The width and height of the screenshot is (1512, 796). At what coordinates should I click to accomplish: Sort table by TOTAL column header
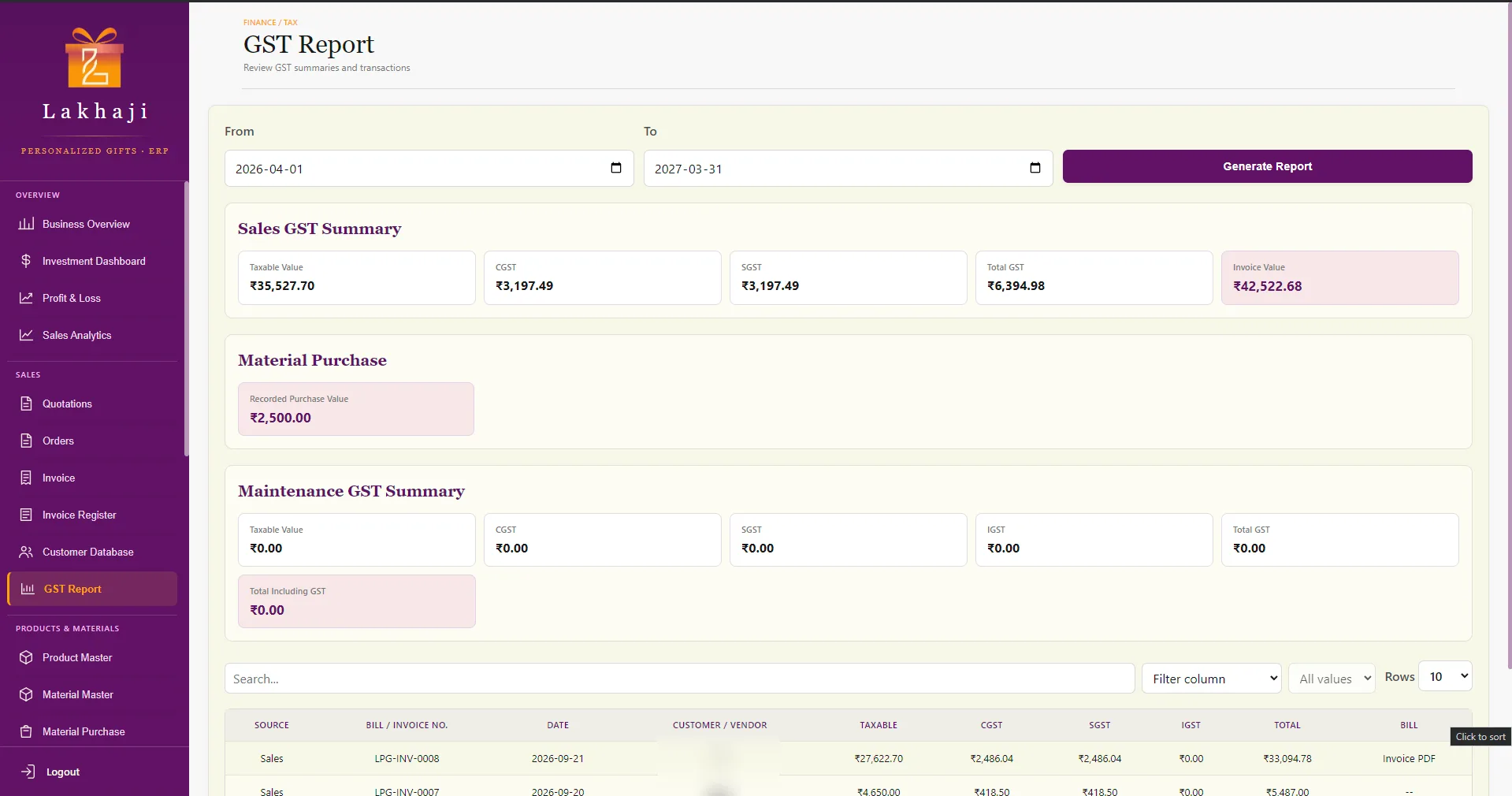[x=1287, y=725]
